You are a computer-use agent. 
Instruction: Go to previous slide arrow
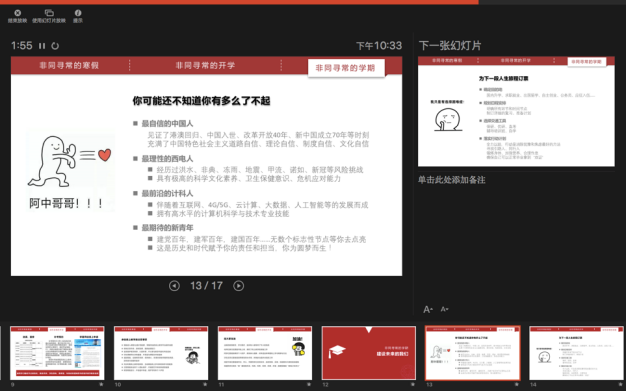[x=174, y=286]
